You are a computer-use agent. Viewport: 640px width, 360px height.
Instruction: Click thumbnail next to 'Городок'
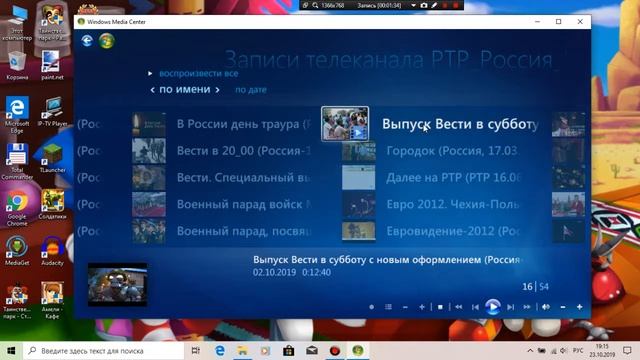pos(358,151)
